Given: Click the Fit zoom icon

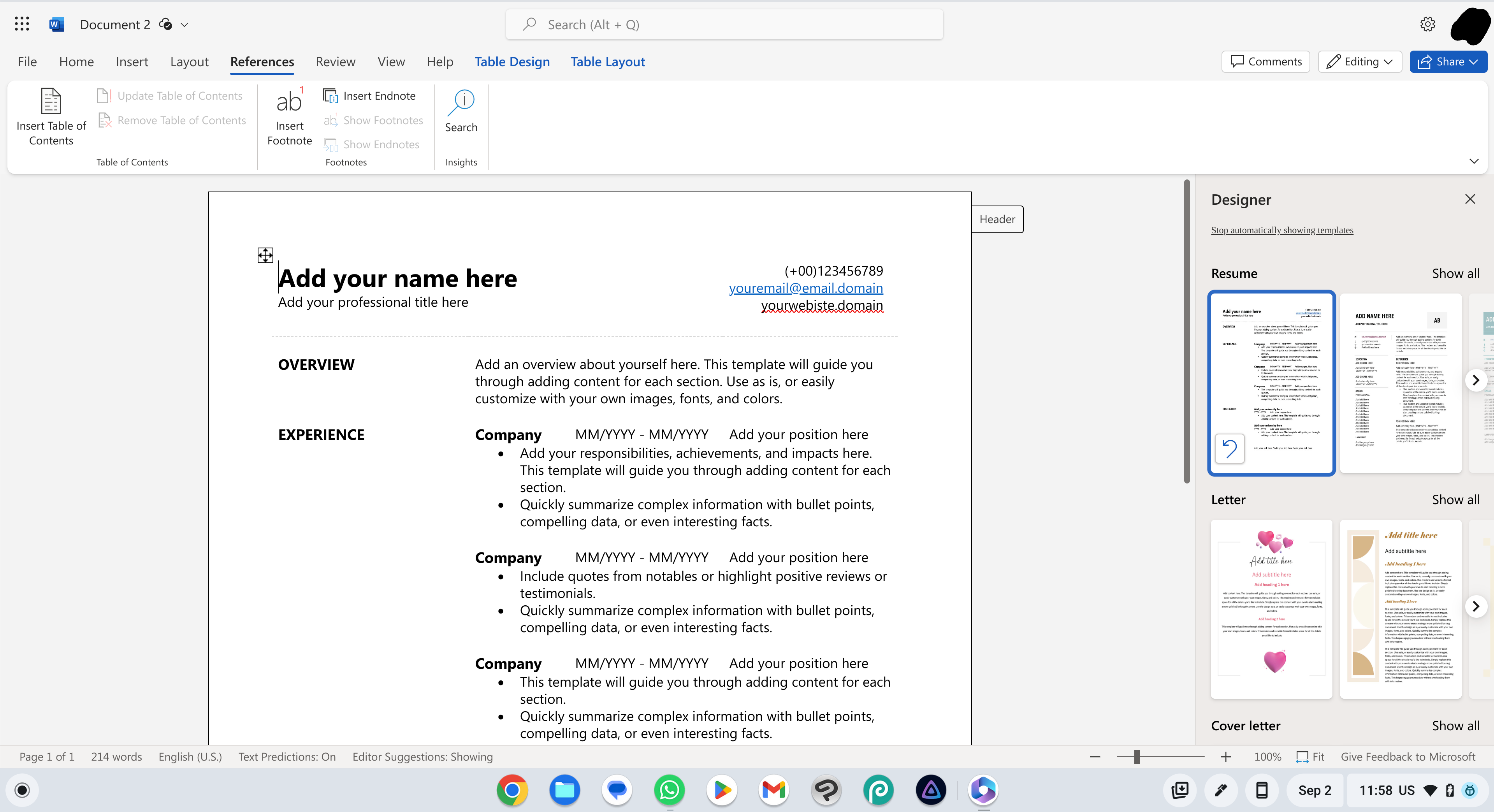Looking at the screenshot, I should tap(1302, 757).
